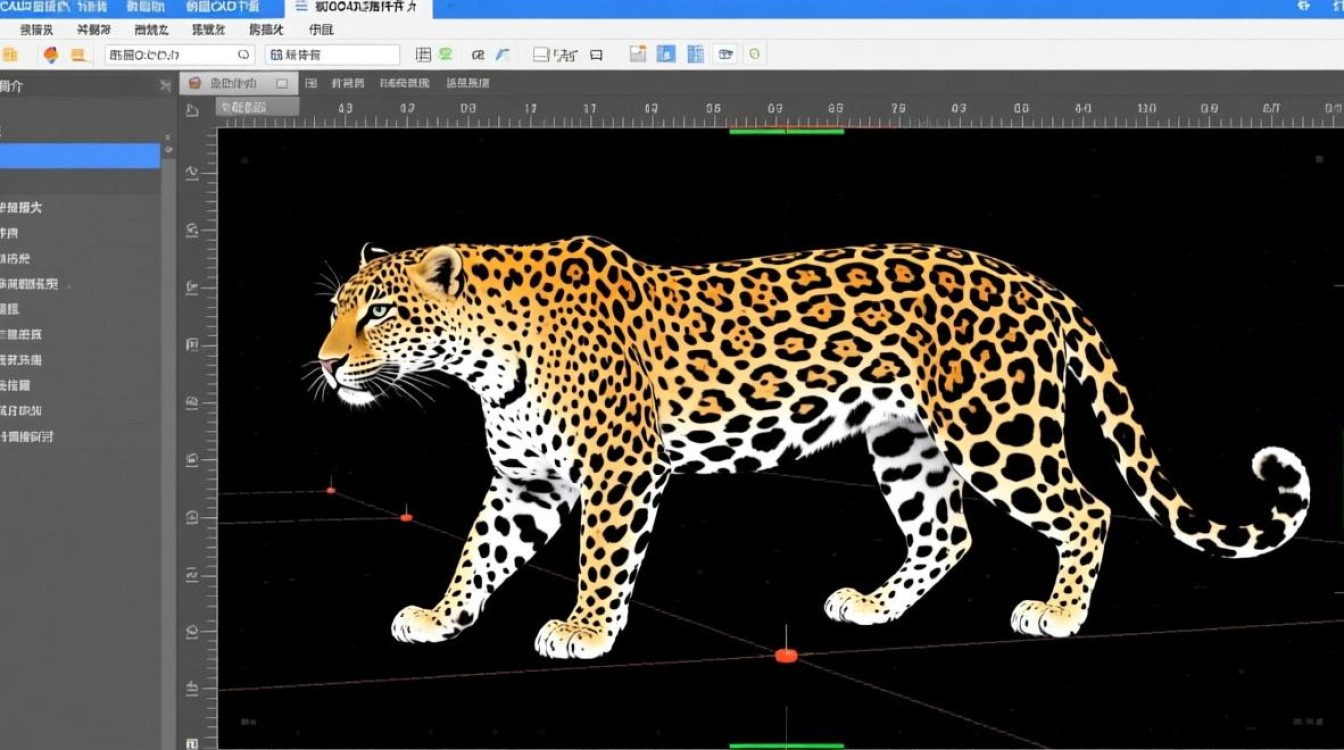Click the grid table icon in the toolbar

click(x=423, y=55)
